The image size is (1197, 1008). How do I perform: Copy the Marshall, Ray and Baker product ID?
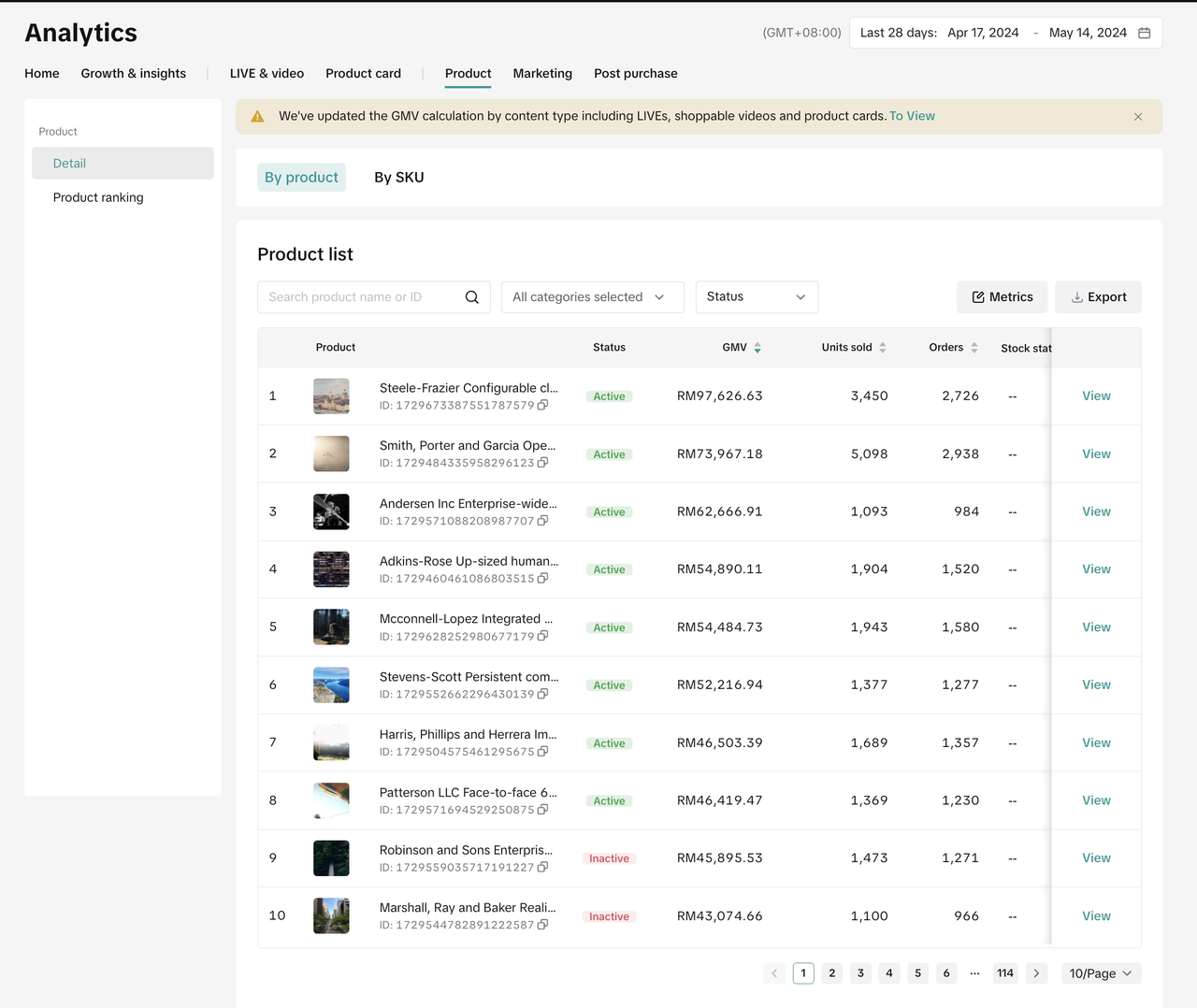[x=543, y=925]
